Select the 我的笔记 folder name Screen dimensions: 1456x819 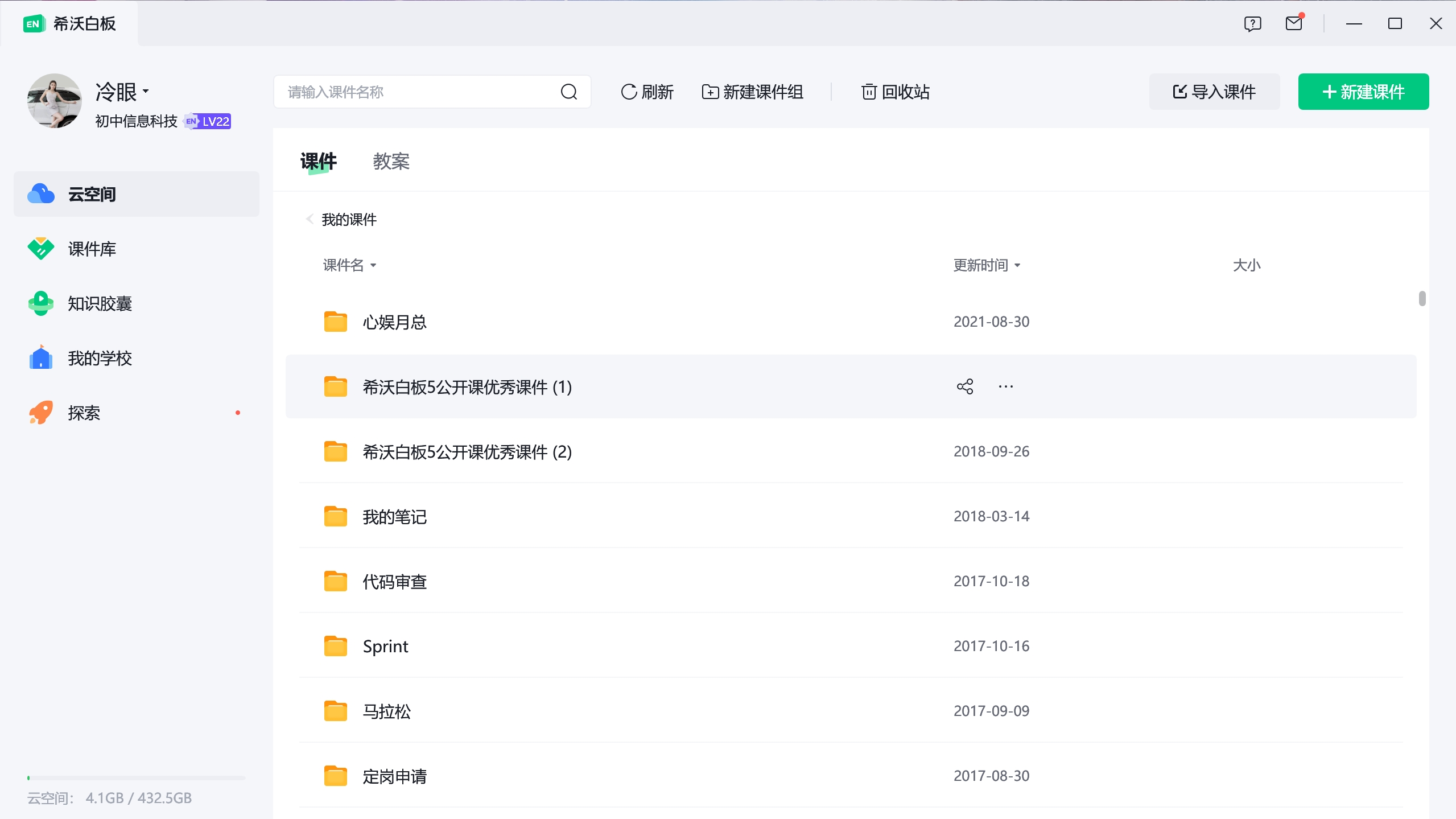pos(395,517)
